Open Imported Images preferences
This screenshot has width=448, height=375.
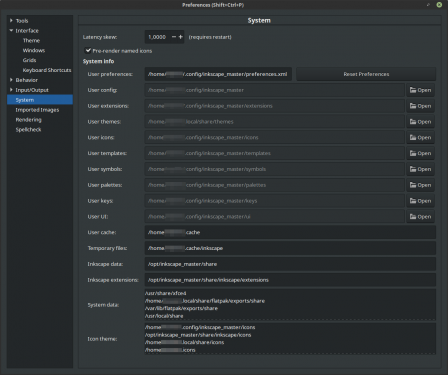tap(37, 110)
